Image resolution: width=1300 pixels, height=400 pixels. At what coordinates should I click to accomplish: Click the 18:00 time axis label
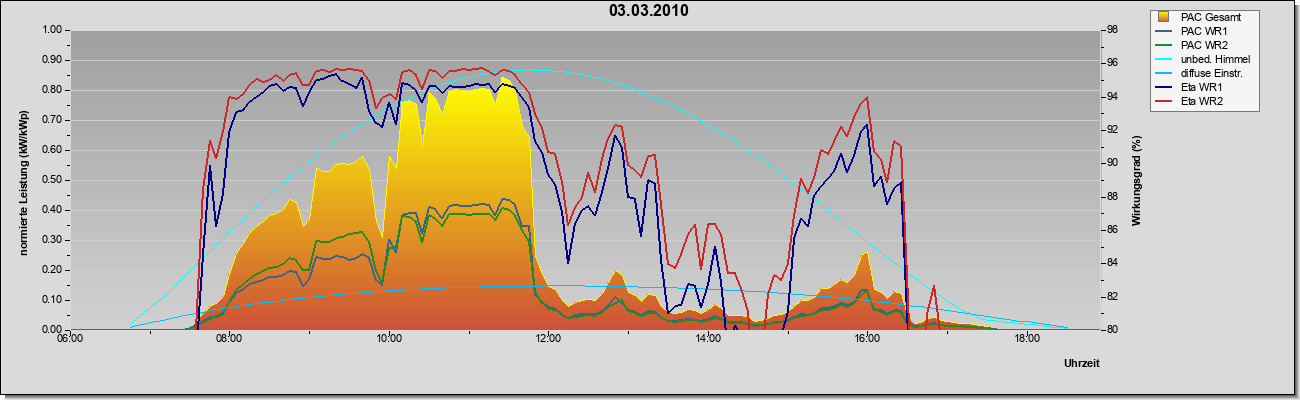pos(1027,339)
